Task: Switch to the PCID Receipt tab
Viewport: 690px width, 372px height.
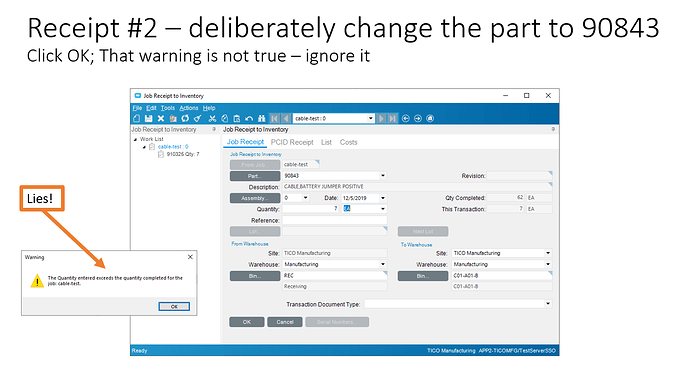Action: [292, 142]
